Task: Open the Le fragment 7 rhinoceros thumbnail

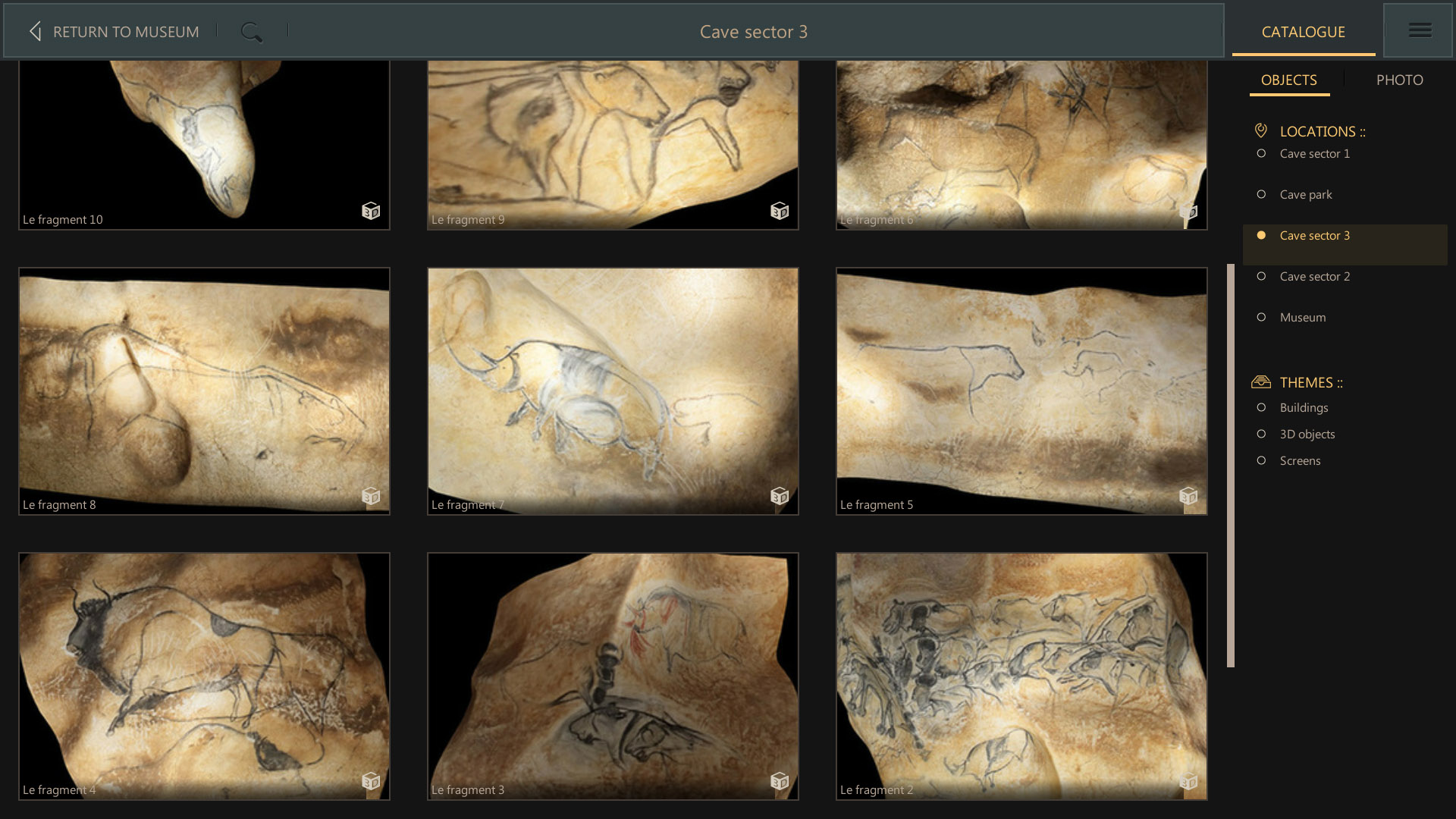Action: click(613, 391)
